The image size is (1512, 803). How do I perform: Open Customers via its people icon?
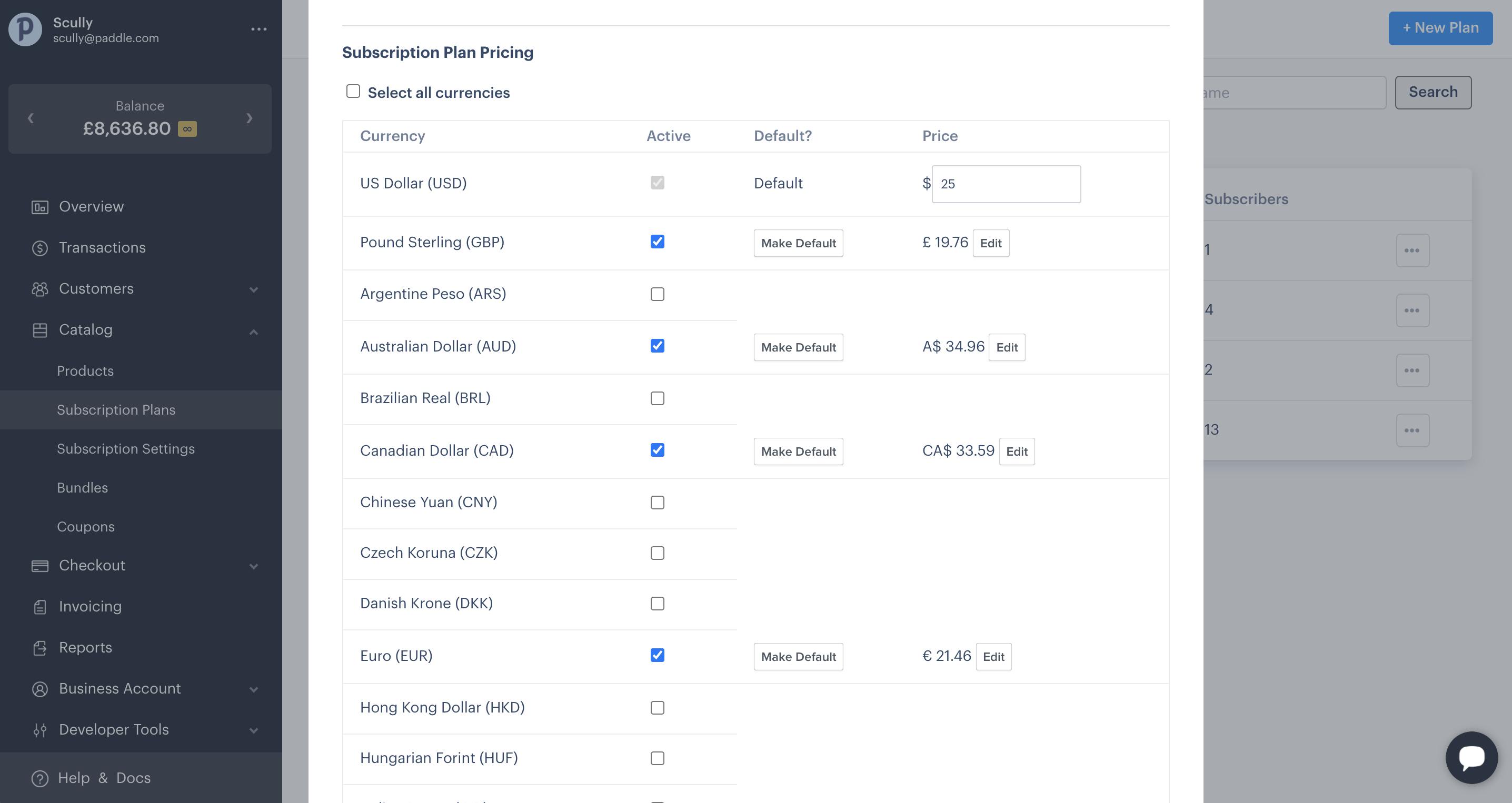pos(39,288)
